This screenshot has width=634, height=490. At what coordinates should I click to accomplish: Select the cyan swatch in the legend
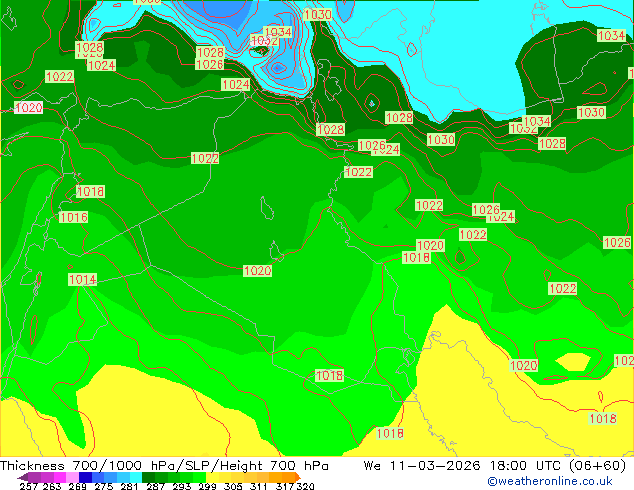136,477
